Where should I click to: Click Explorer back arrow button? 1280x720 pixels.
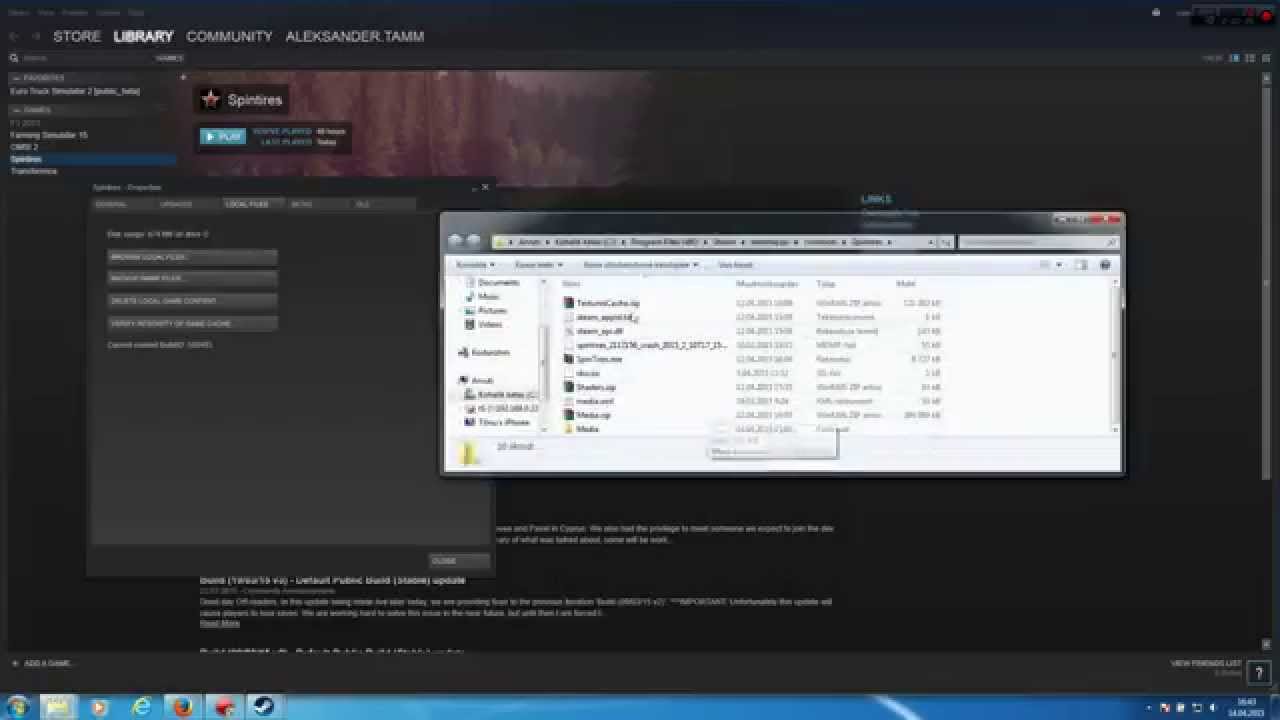[456, 241]
